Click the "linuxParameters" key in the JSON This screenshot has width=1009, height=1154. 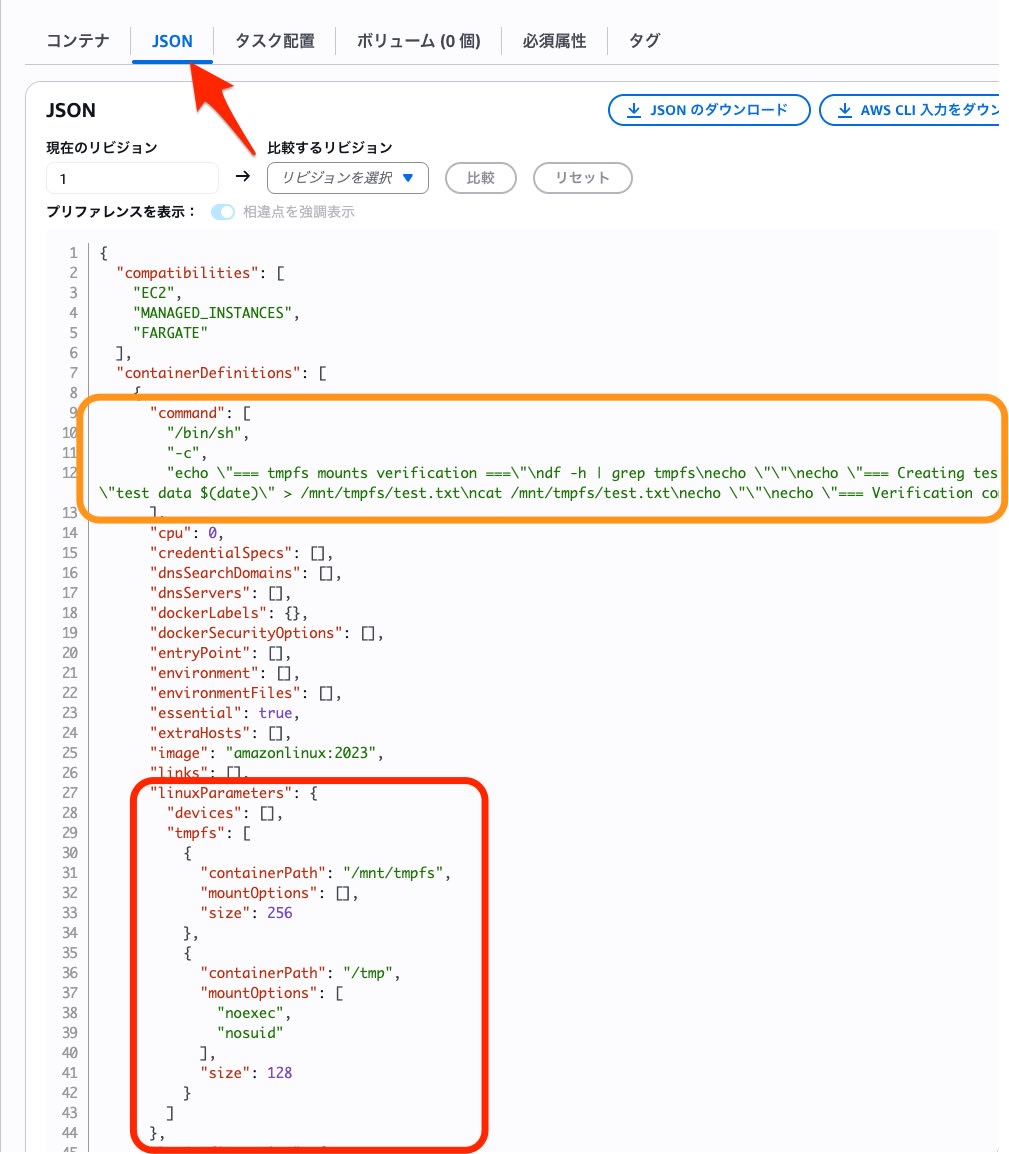coord(214,793)
